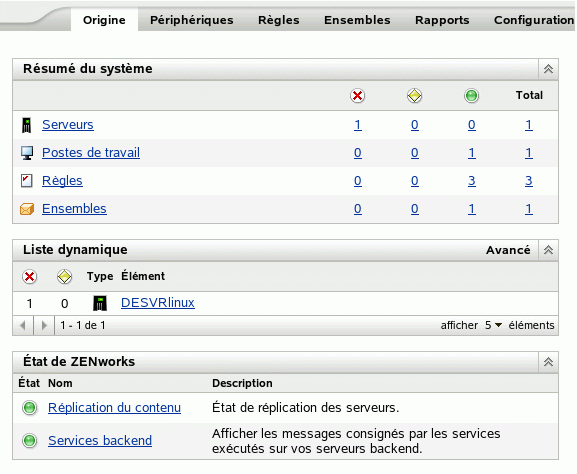Open Règles normal count 3
Screen dimensions: 577x474
472,181
